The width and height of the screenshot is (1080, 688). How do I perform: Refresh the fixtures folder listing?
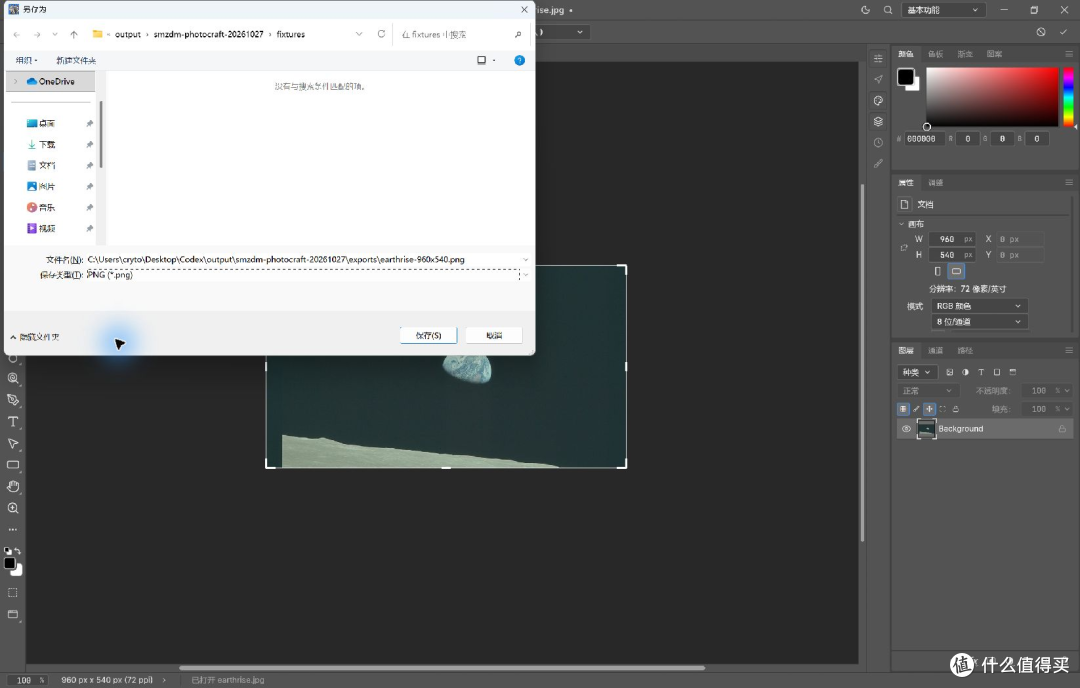[x=381, y=34]
